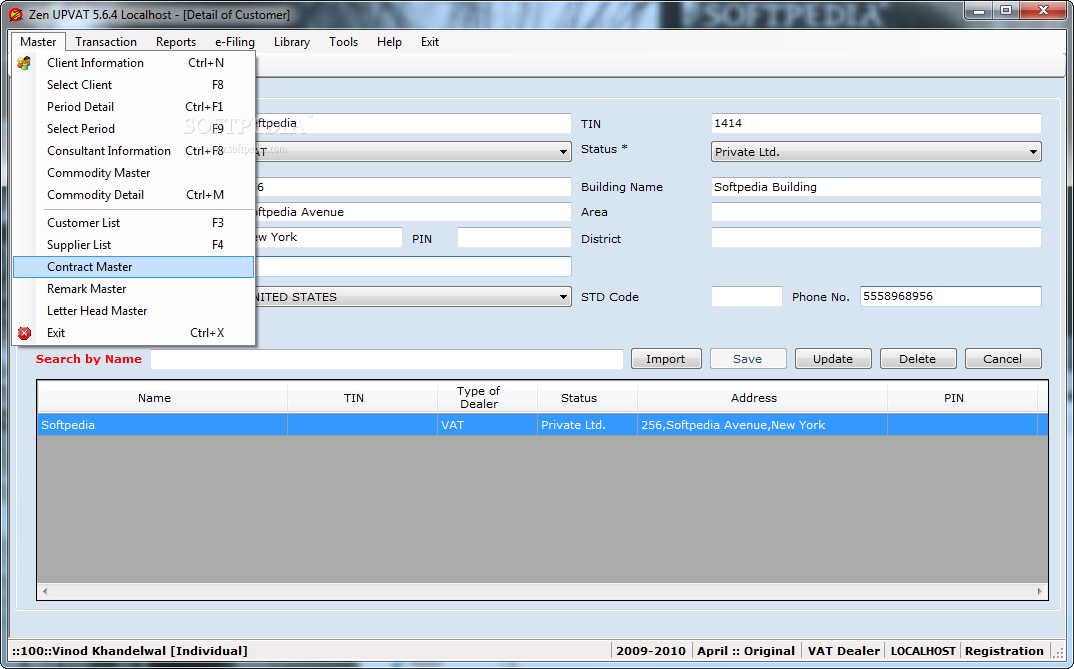The image size is (1074, 669).
Task: Open the Transaction menu
Action: click(x=105, y=42)
